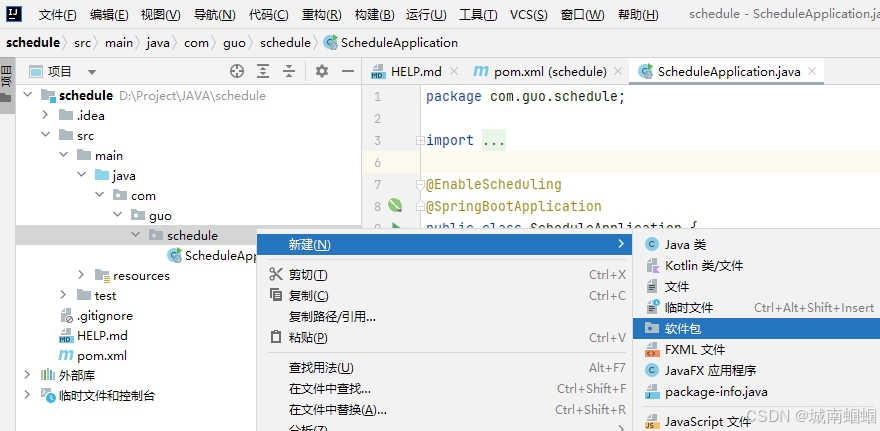This screenshot has height=431, width=880.
Task: Open project panel settings gear
Action: (322, 71)
